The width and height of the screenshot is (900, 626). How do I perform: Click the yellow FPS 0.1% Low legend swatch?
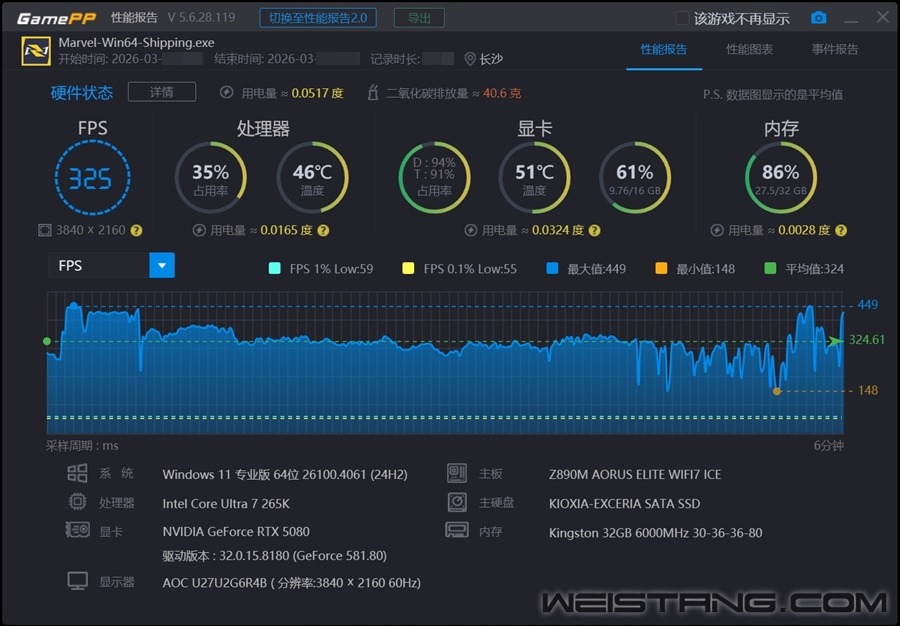408,268
